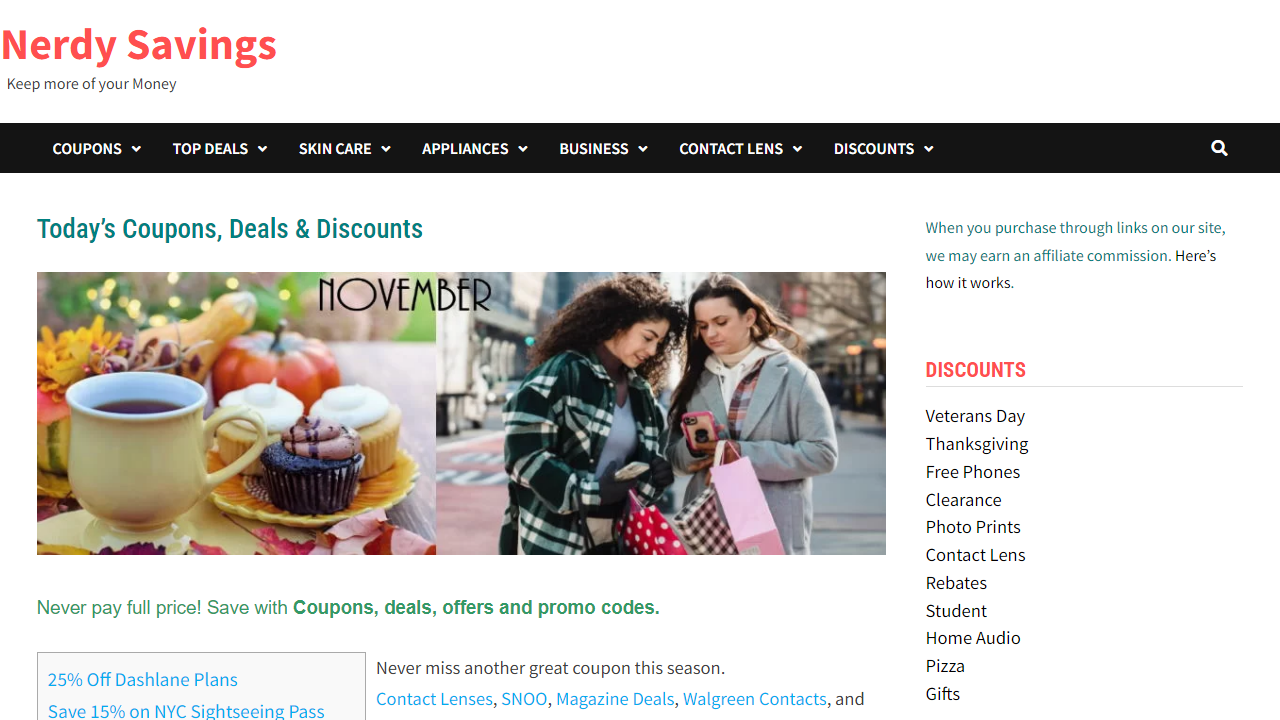The image size is (1280, 720).
Task: Open the SNOO coupon link
Action: [x=524, y=698]
